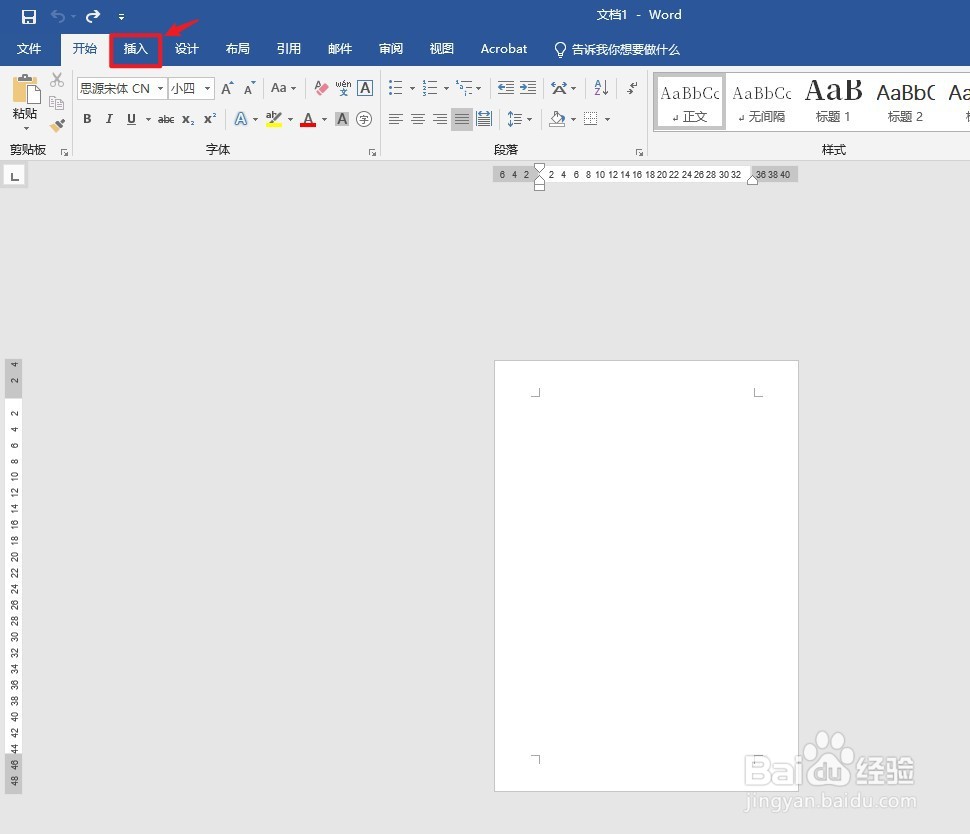Screen dimensions: 970x834
Task: Apply character border with the boxed A icon
Action: [365, 88]
